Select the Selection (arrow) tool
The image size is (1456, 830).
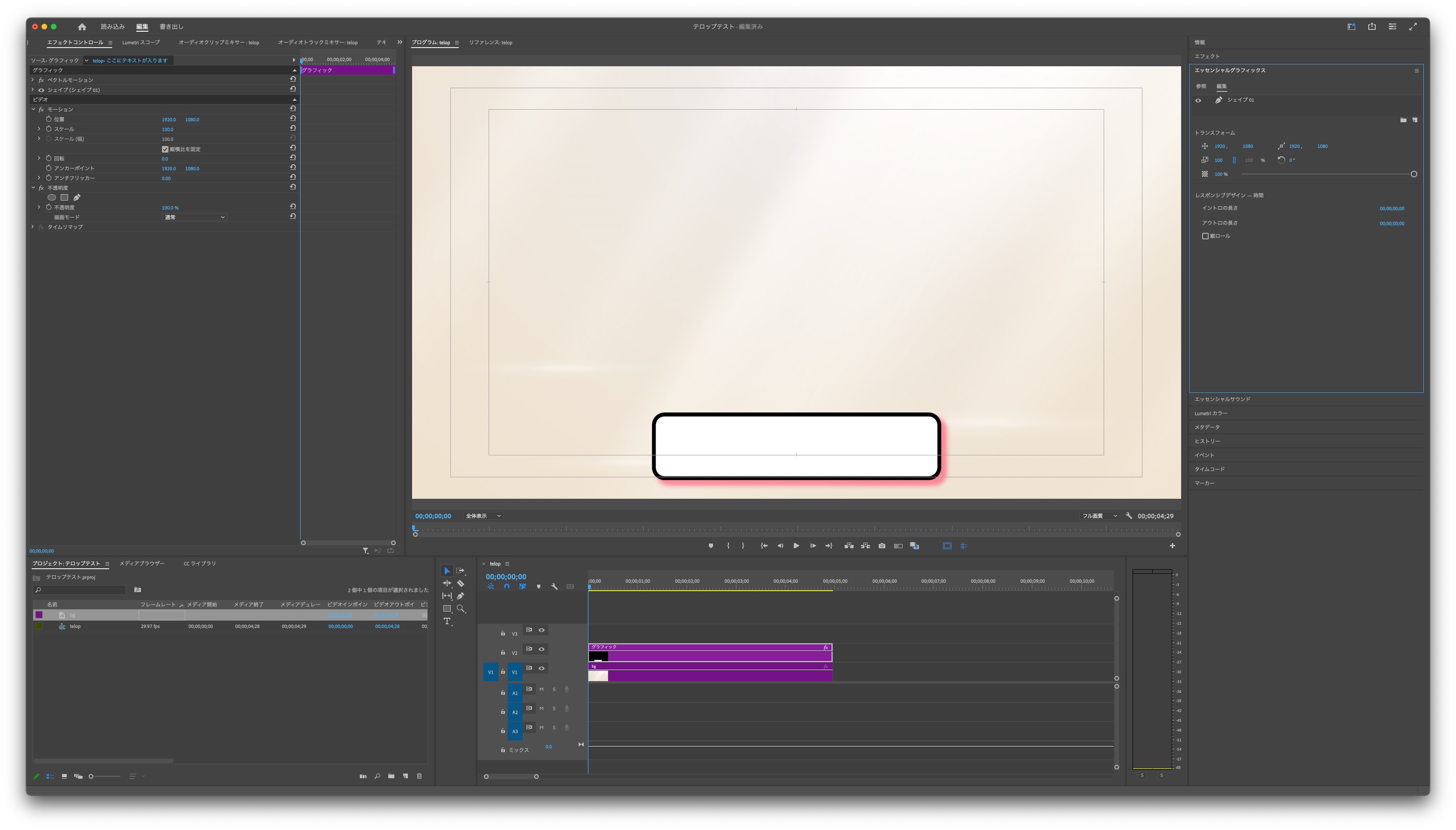coord(447,571)
